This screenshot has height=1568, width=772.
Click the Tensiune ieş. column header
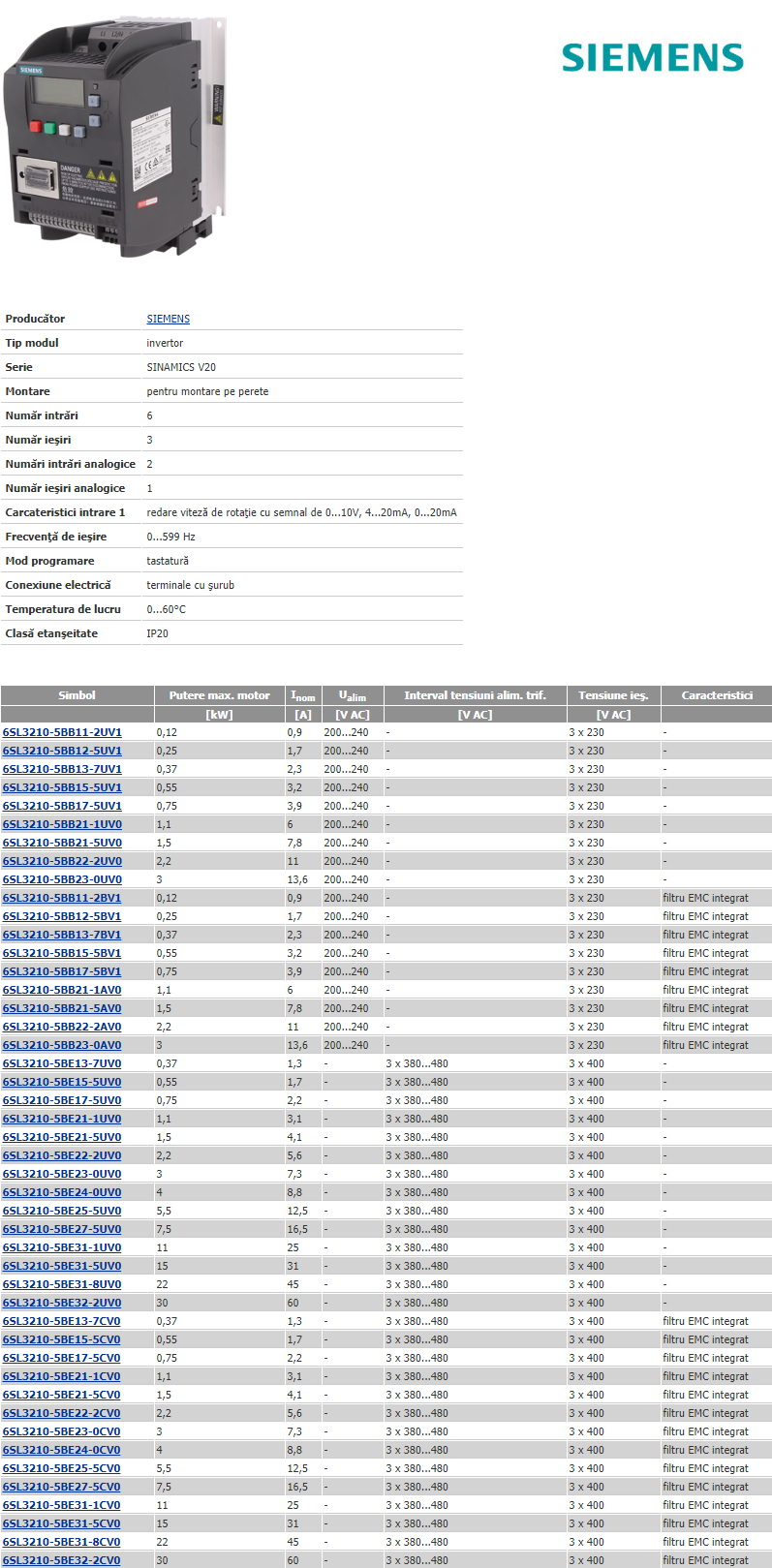(613, 695)
